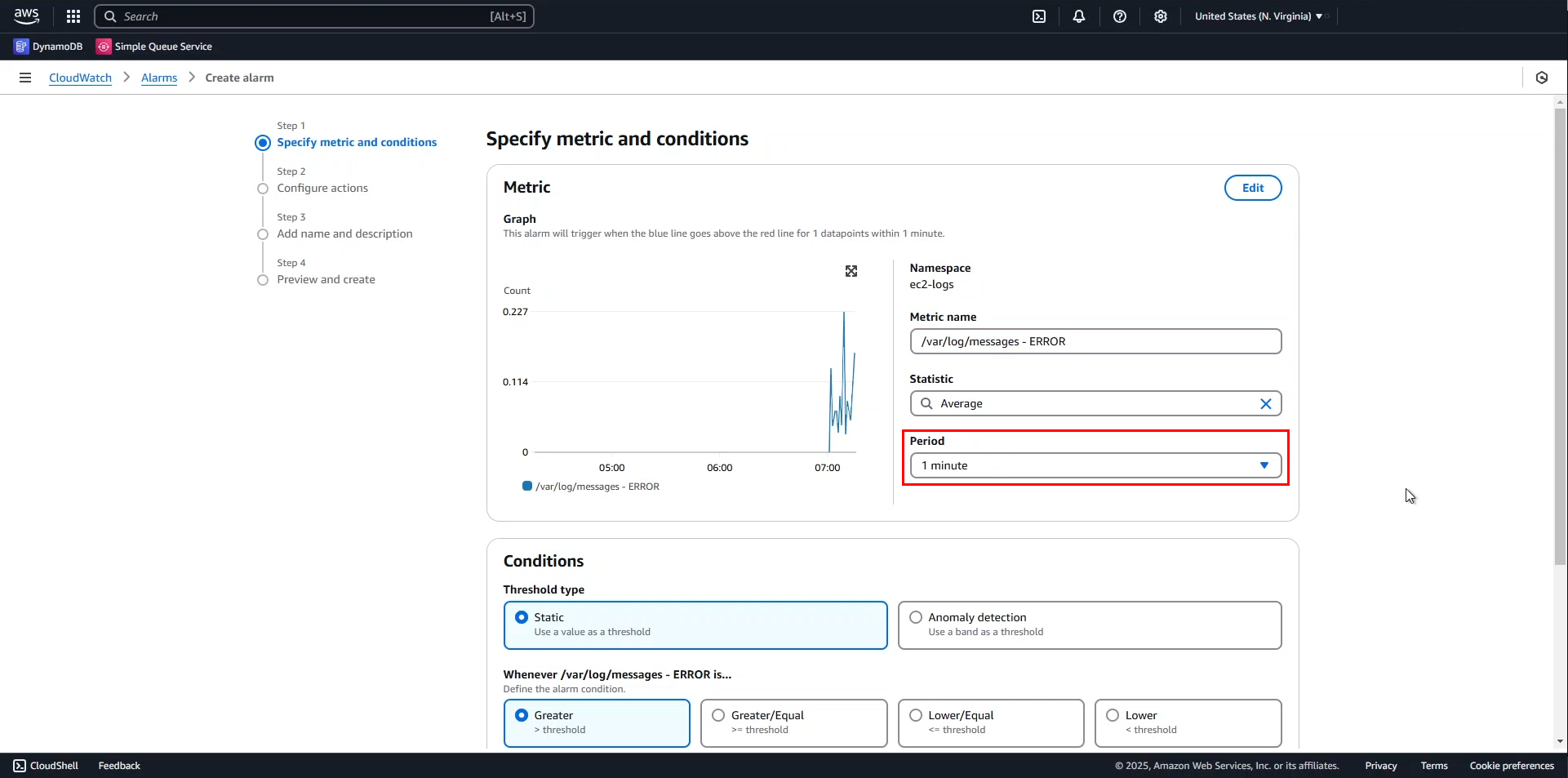Click the 06:00 x-axis label

click(719, 468)
